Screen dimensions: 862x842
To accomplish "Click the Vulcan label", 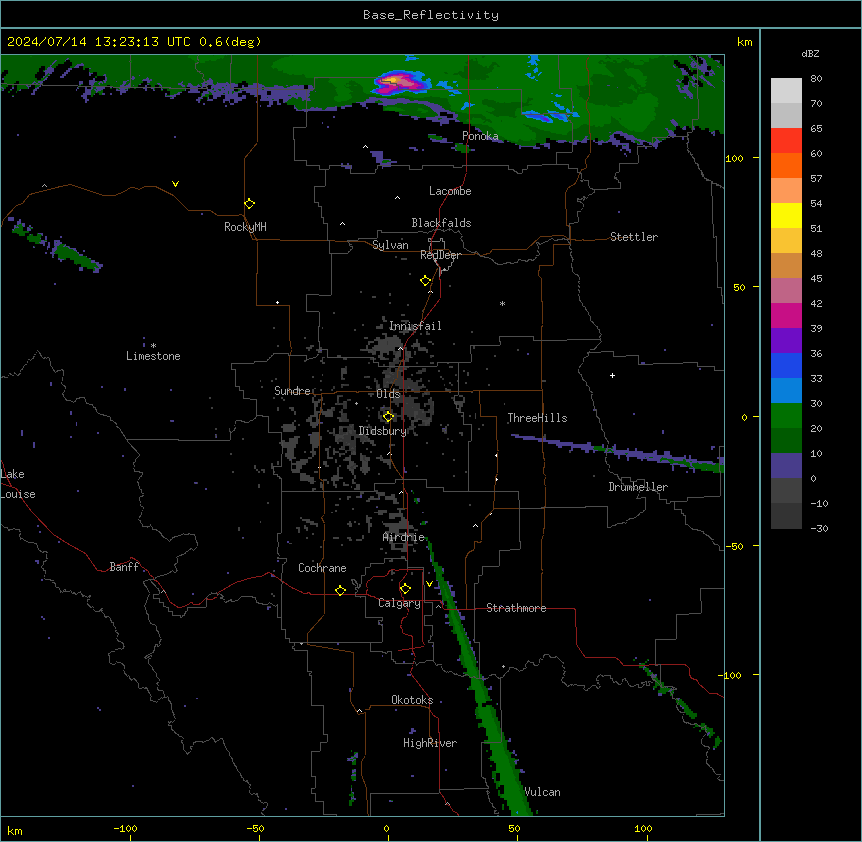I will tap(542, 792).
